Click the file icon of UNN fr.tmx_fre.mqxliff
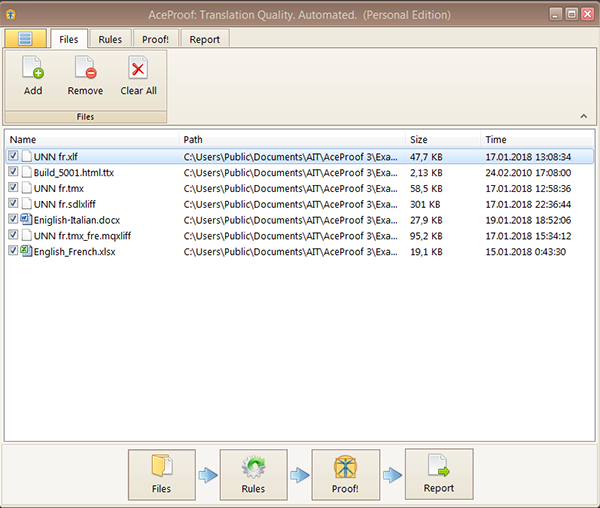This screenshot has width=600, height=508. [x=26, y=235]
